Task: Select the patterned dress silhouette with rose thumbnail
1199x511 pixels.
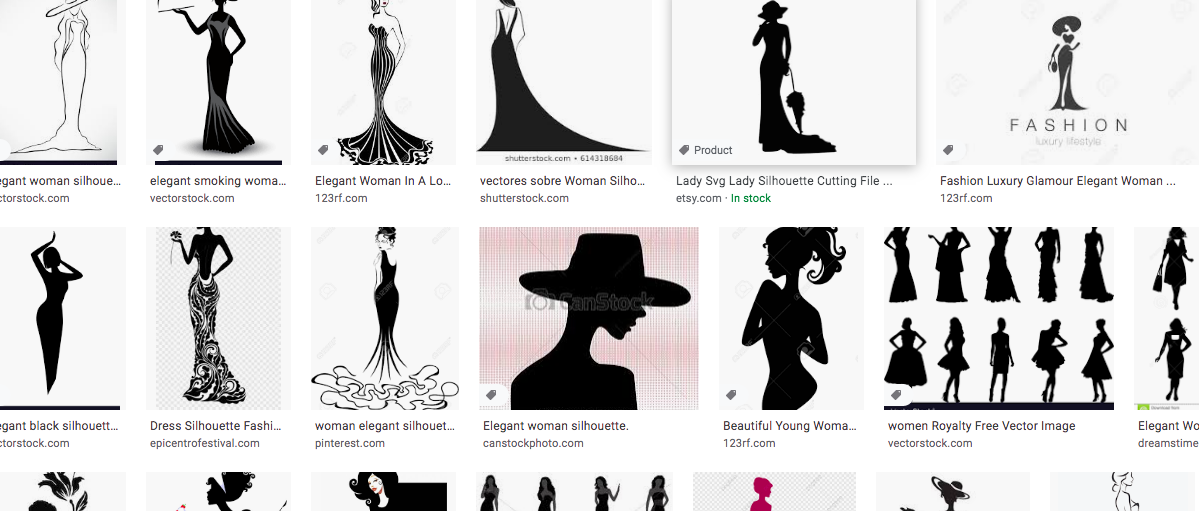Action: pyautogui.click(x=218, y=318)
